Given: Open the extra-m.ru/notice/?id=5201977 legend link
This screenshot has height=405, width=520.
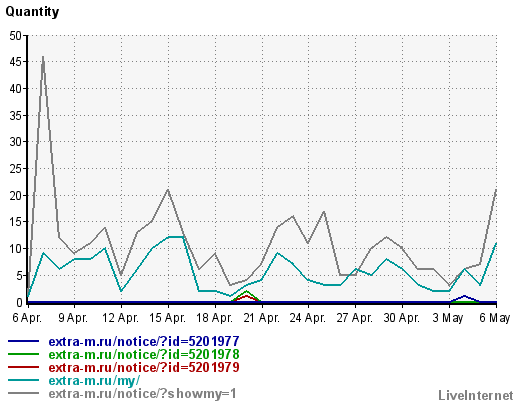Looking at the screenshot, I should (x=144, y=341).
